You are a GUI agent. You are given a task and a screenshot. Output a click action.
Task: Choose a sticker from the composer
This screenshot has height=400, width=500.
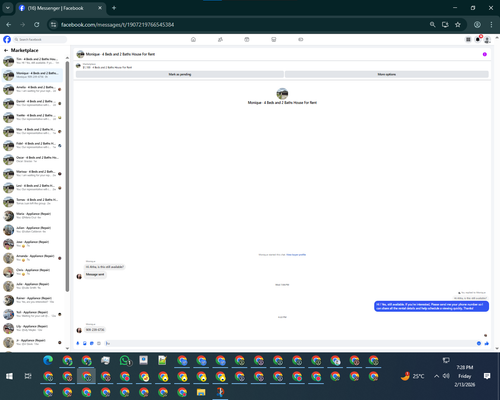(x=92, y=343)
